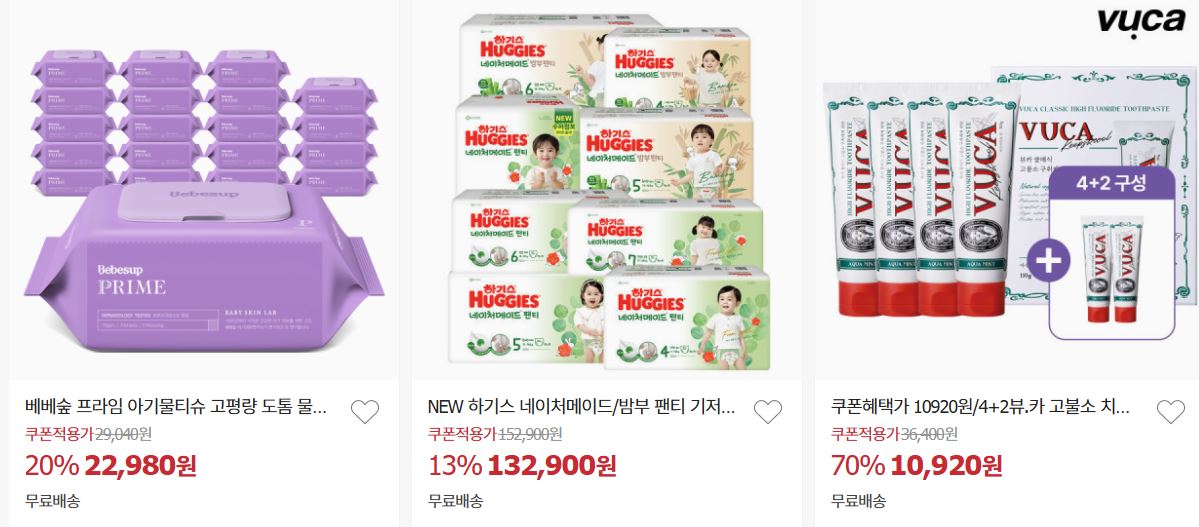The height and width of the screenshot is (527, 1199).
Task: Click the vuca brand logo
Action: (x=1141, y=21)
